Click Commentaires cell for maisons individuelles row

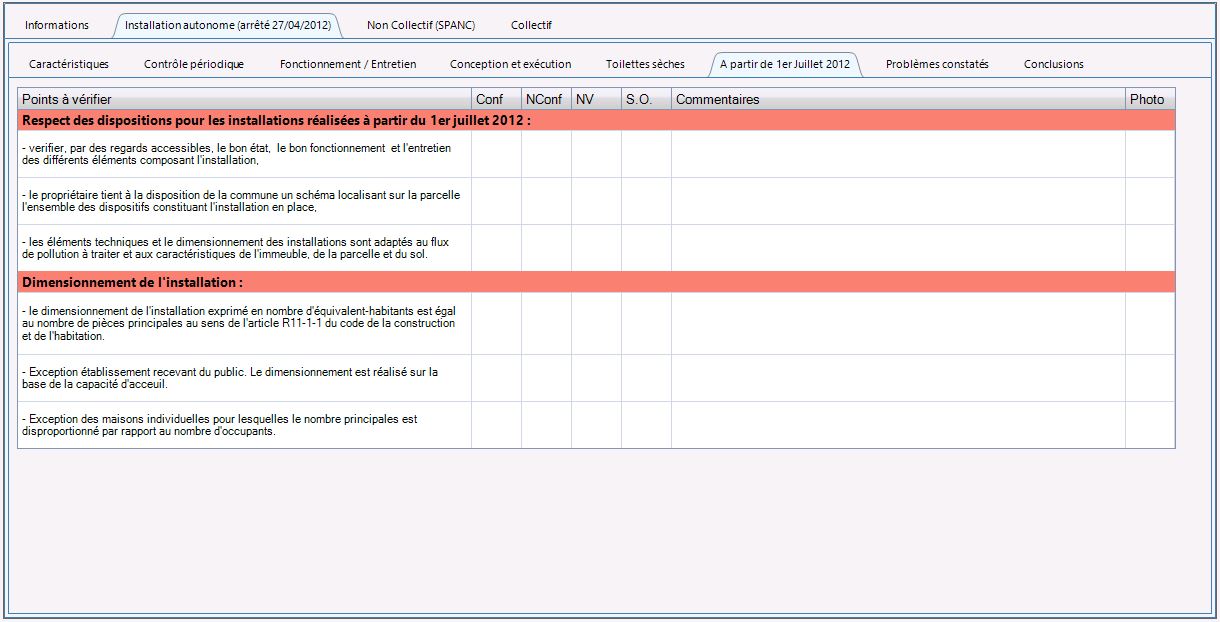898,425
